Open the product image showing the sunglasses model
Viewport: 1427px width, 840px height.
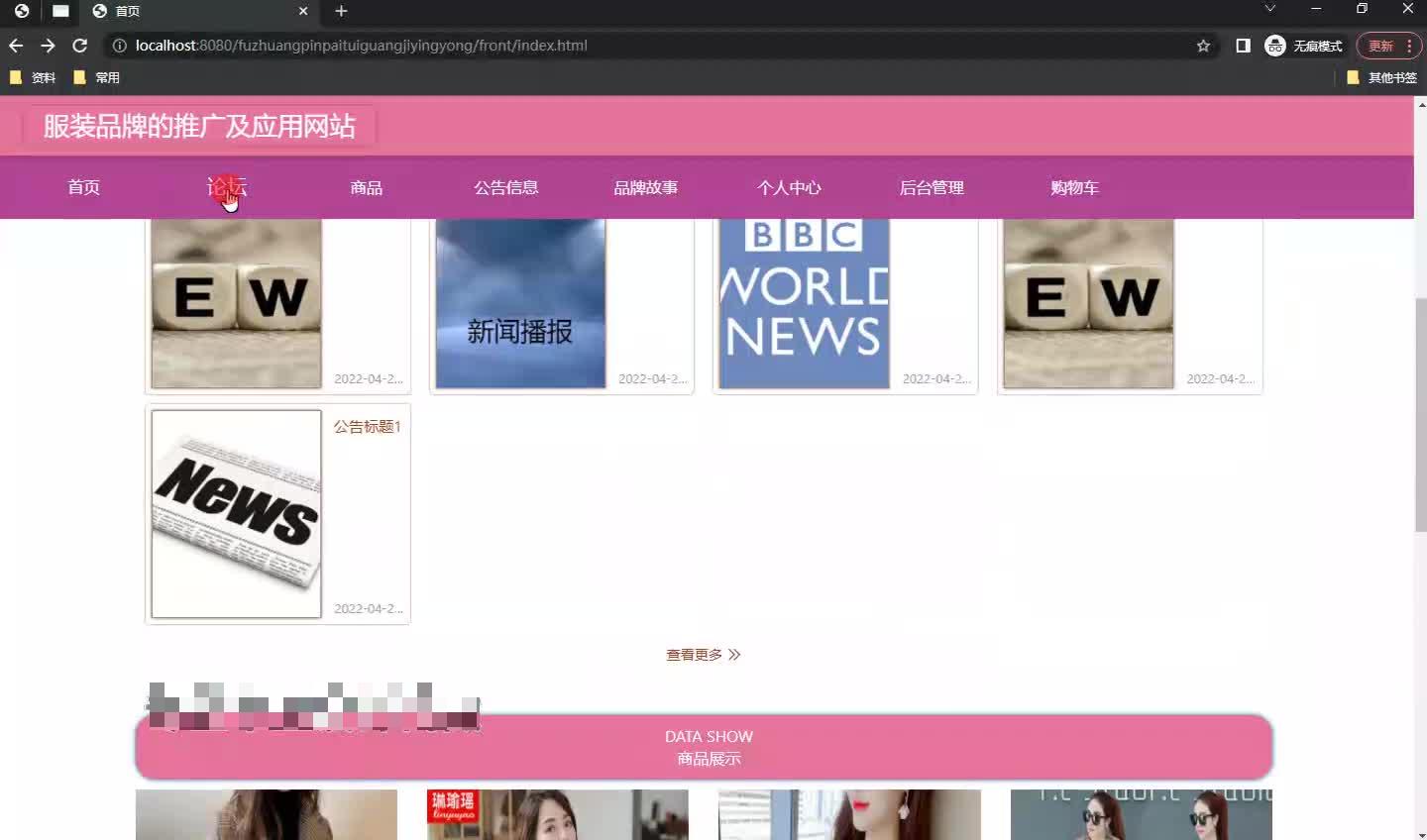[x=1142, y=814]
